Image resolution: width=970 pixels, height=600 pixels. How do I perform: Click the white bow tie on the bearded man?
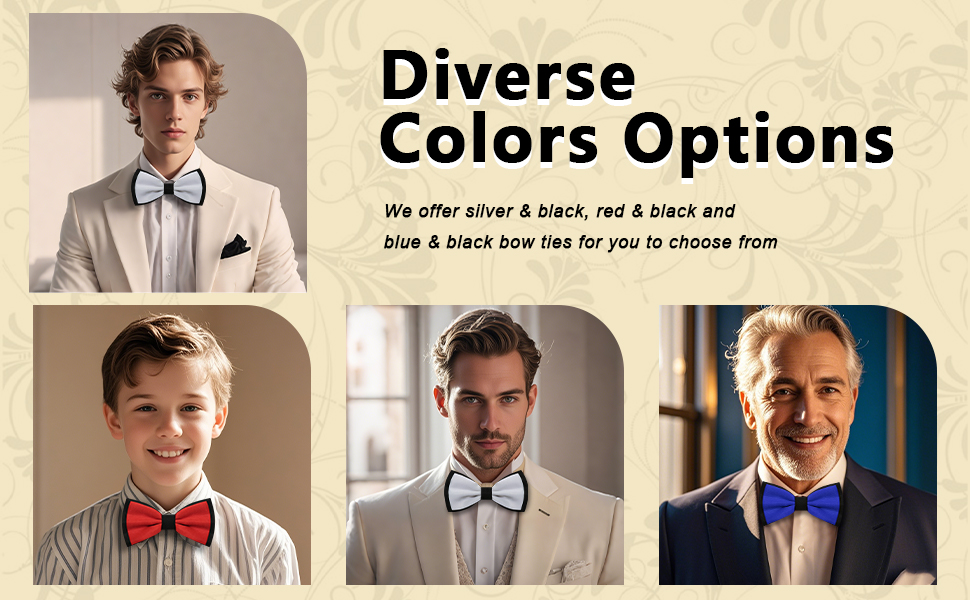(x=486, y=491)
